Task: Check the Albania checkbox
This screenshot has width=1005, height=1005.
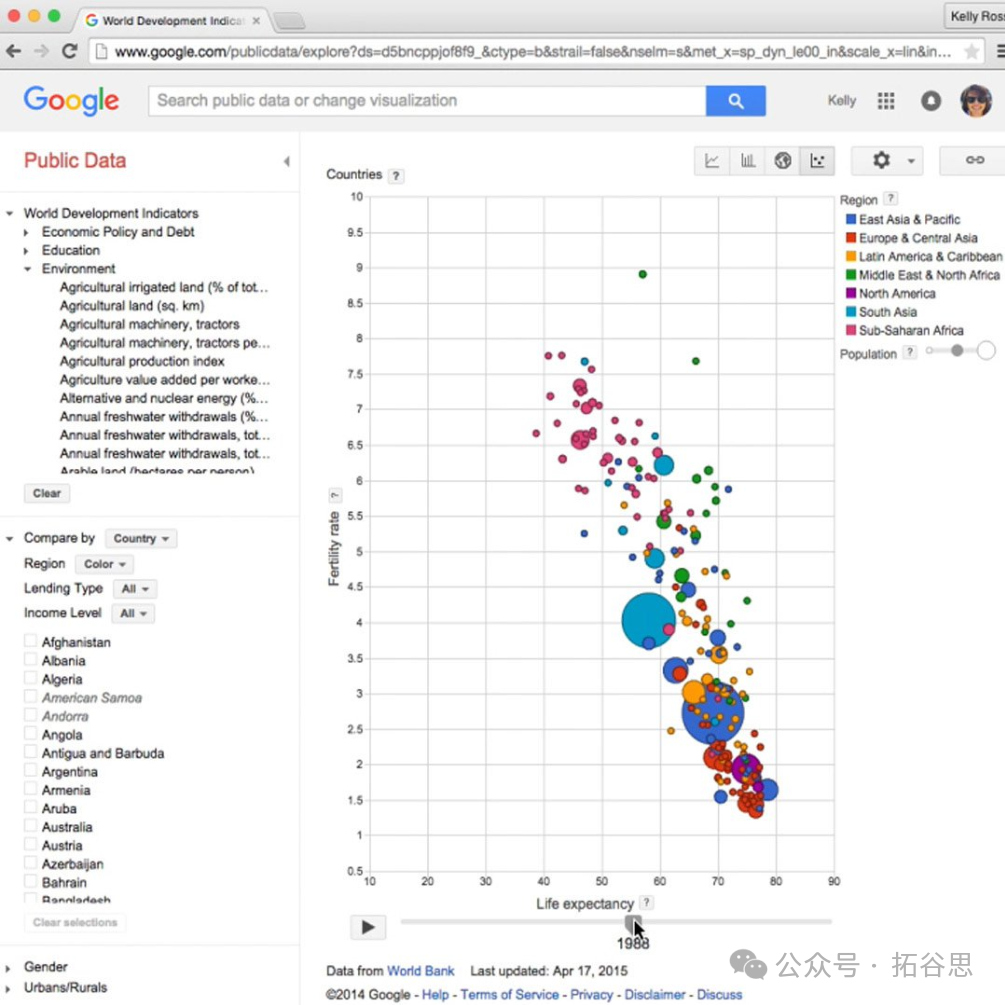Action: tap(30, 660)
